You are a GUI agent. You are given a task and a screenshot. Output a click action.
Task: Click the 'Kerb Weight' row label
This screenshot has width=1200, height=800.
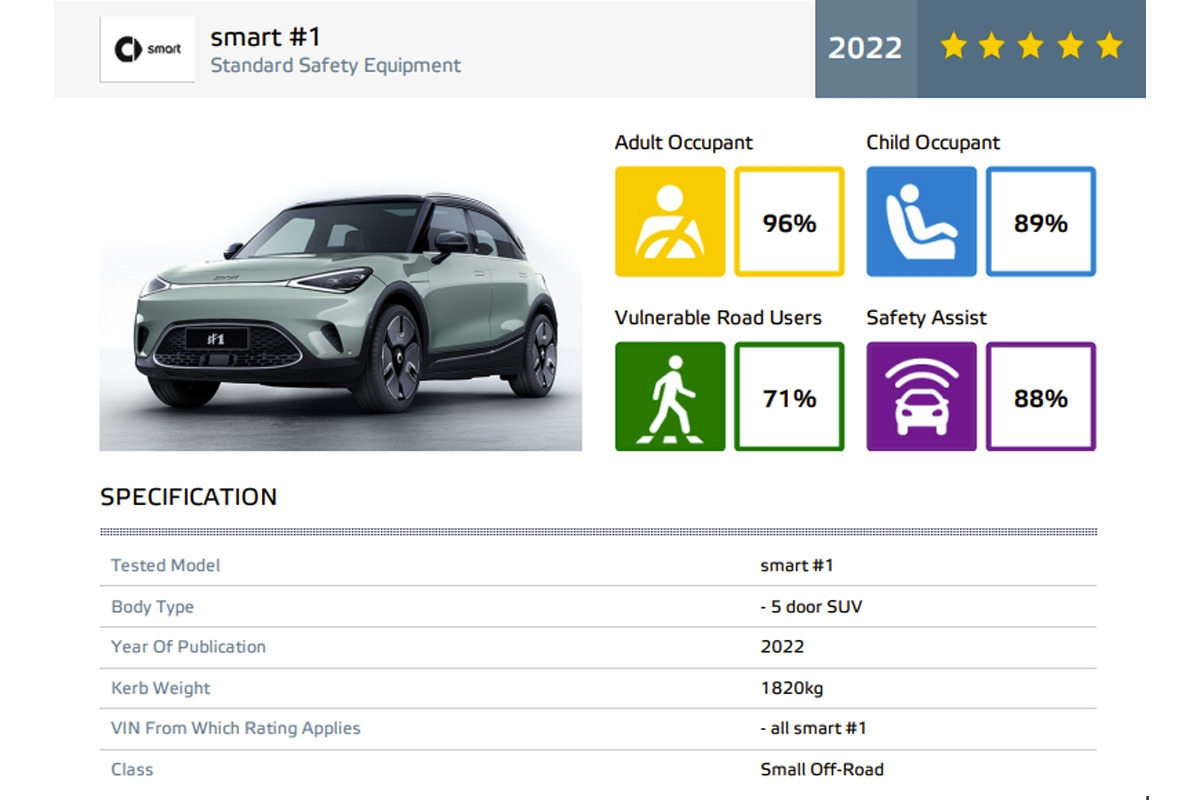pyautogui.click(x=160, y=688)
